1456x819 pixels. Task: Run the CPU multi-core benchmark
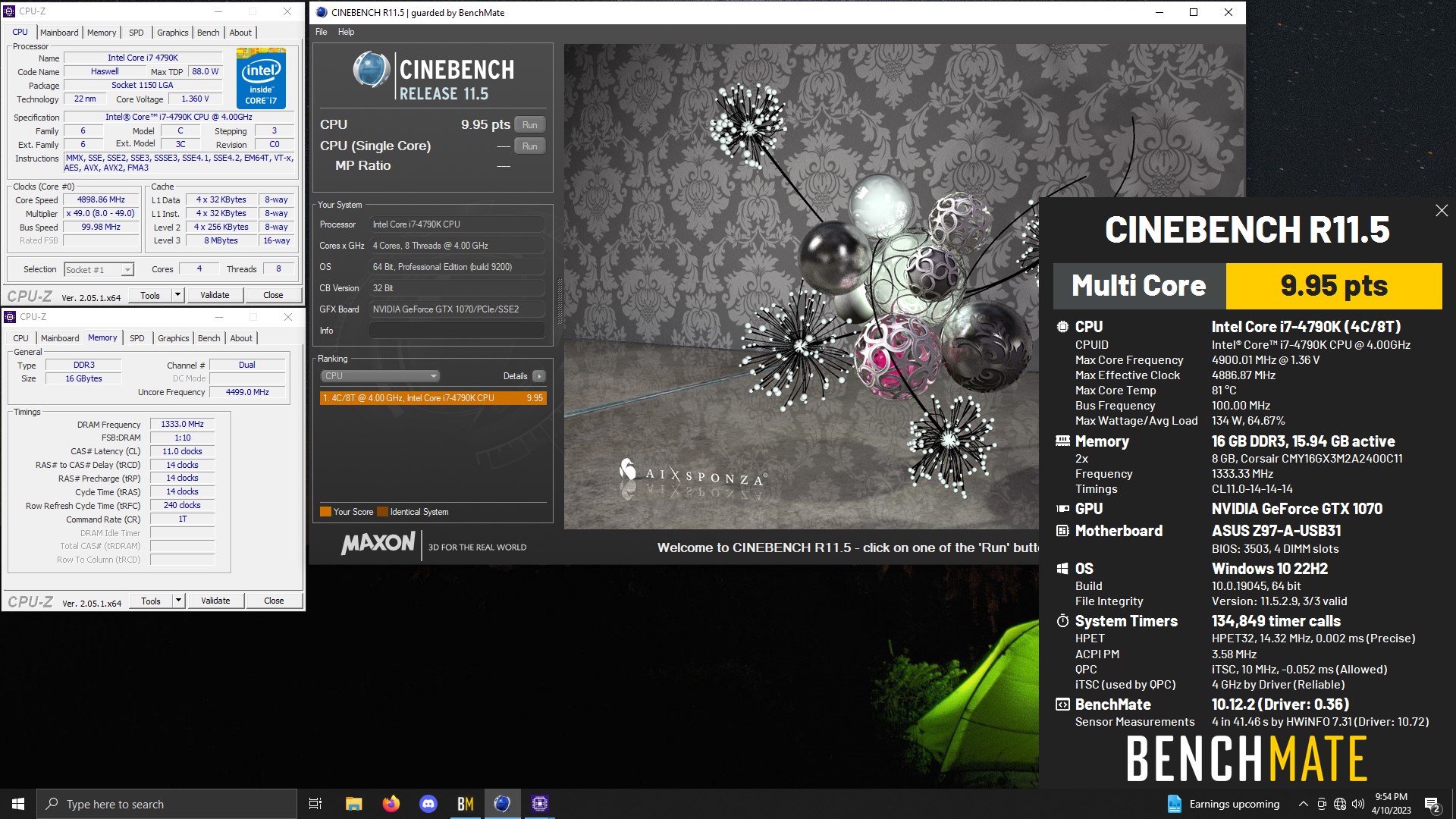pyautogui.click(x=529, y=125)
